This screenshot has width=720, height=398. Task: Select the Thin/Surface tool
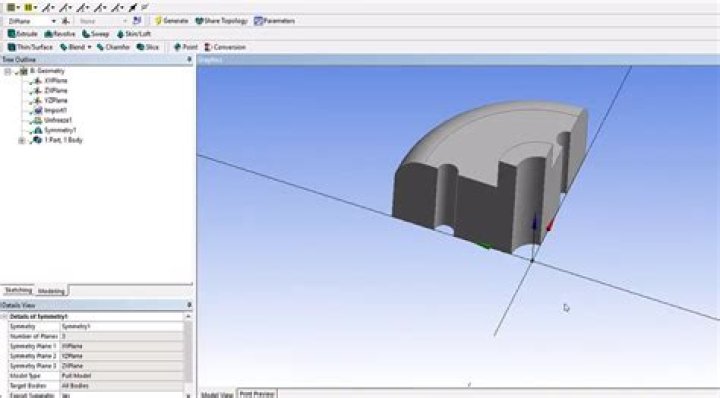click(x=30, y=47)
